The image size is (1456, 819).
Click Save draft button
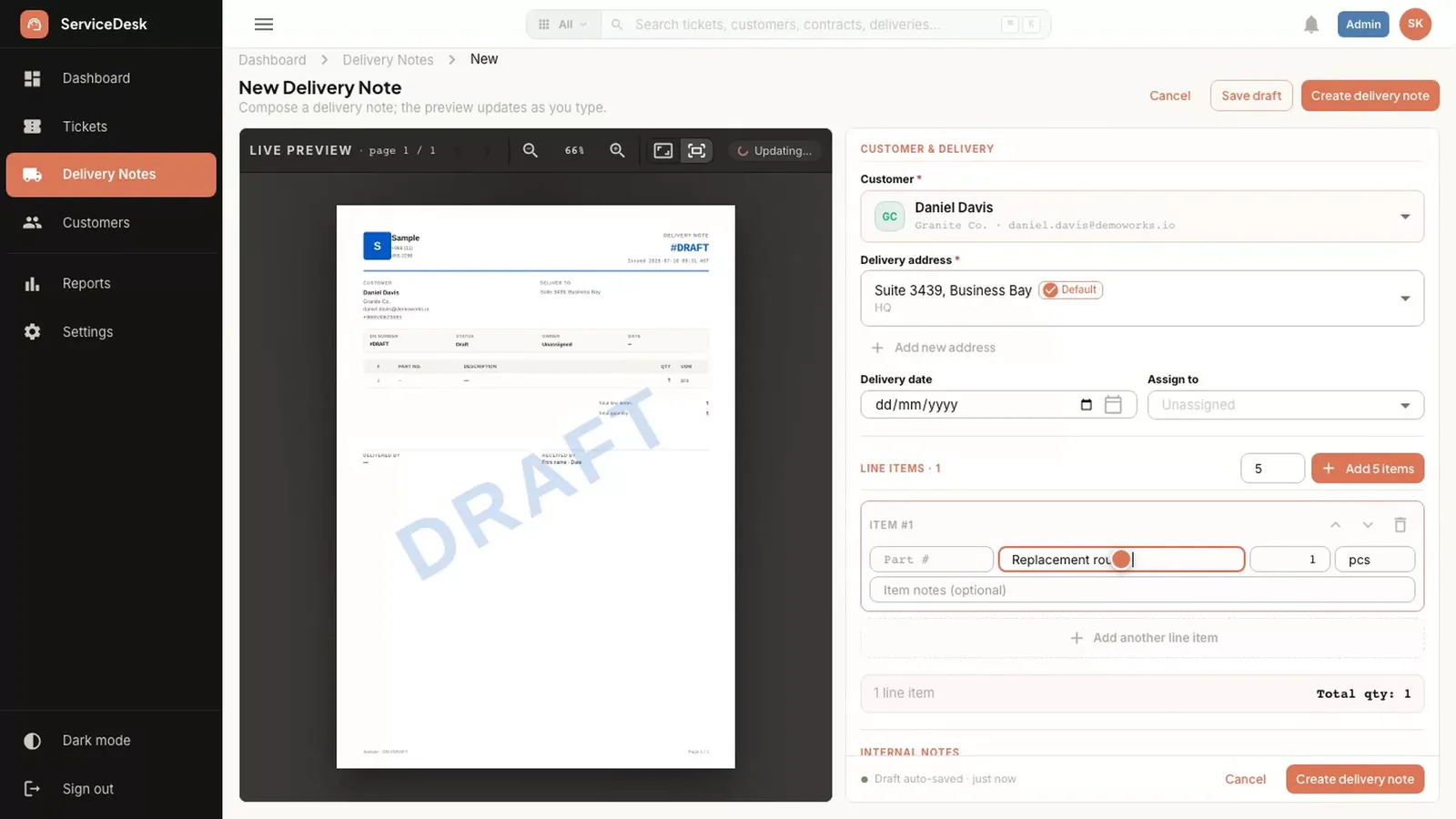point(1251,96)
